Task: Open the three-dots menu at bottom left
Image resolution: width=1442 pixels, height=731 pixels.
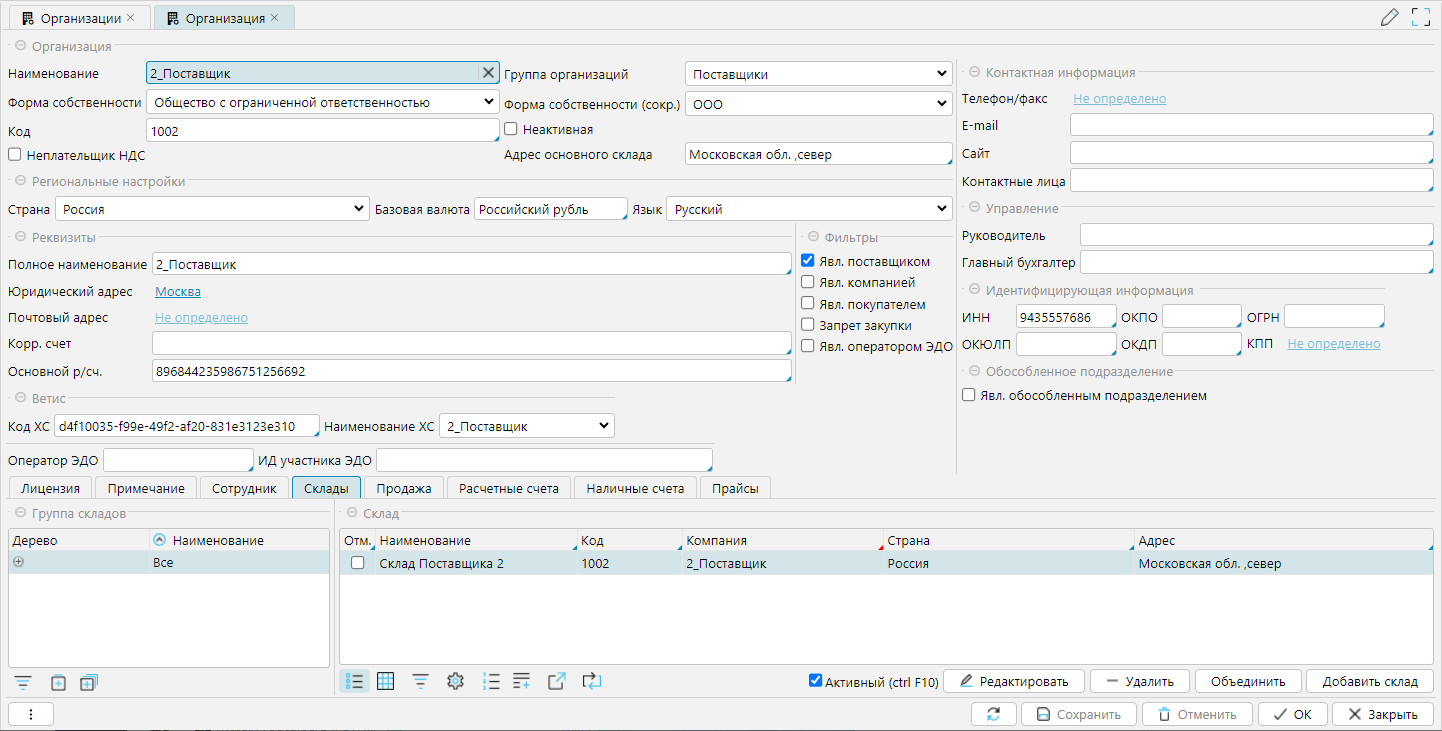Action: [x=31, y=714]
